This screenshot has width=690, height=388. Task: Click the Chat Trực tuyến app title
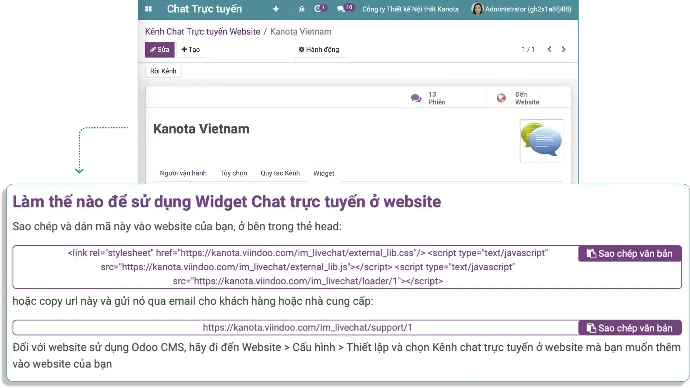point(204,9)
